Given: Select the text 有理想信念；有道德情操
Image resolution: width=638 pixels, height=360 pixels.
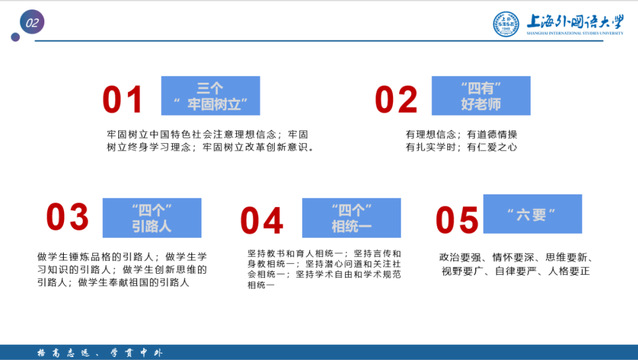Looking at the screenshot, I should 461,134.
